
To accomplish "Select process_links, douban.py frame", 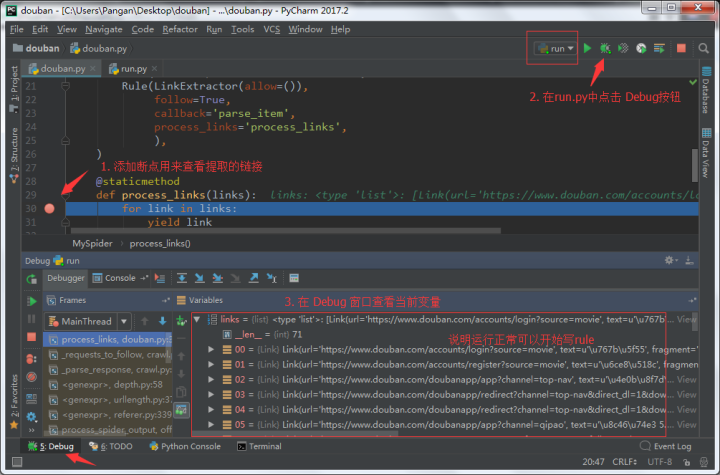I will pos(108,339).
